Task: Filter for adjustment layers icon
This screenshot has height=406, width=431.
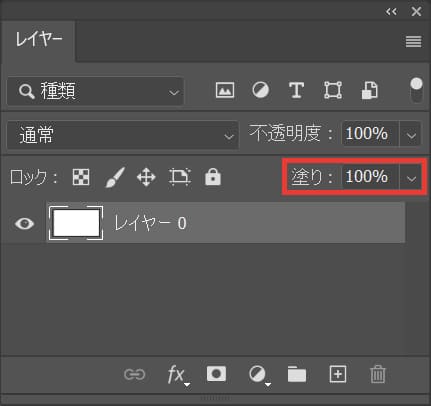Action: [x=260, y=90]
